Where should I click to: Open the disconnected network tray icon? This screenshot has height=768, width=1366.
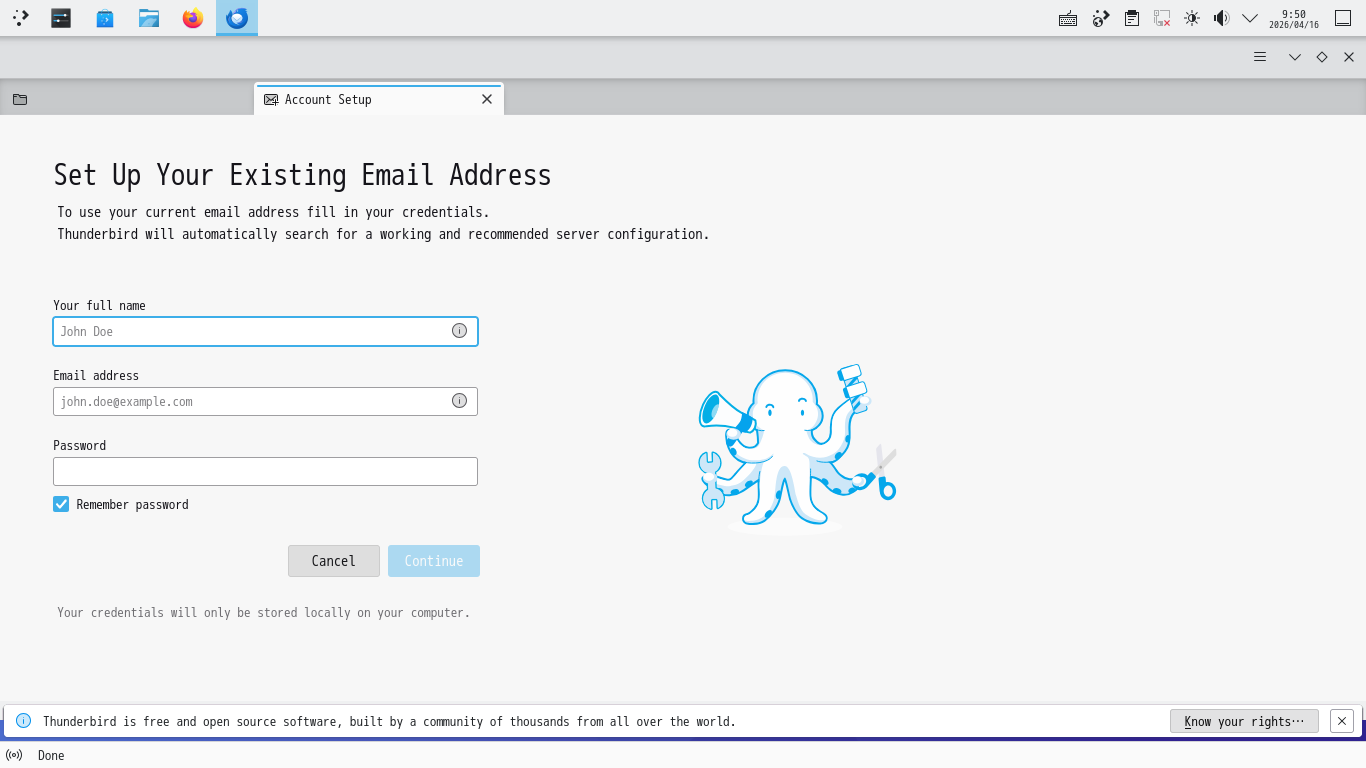[1162, 18]
